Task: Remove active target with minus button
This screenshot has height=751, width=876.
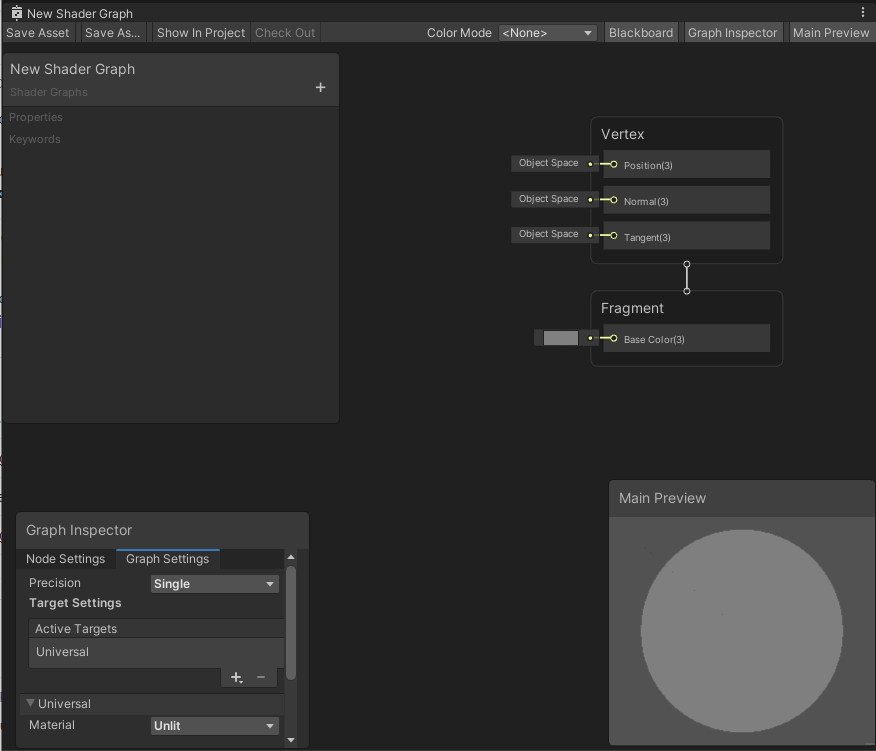Action: [261, 677]
